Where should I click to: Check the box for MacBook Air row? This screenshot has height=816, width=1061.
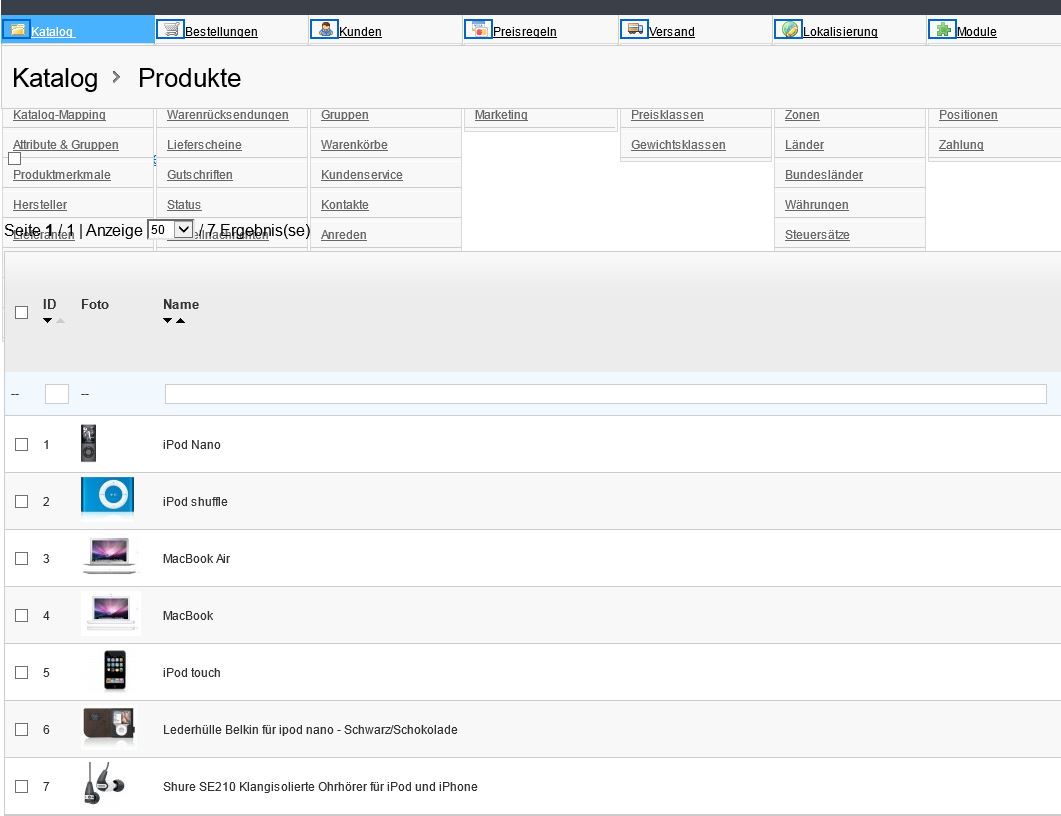pos(22,558)
